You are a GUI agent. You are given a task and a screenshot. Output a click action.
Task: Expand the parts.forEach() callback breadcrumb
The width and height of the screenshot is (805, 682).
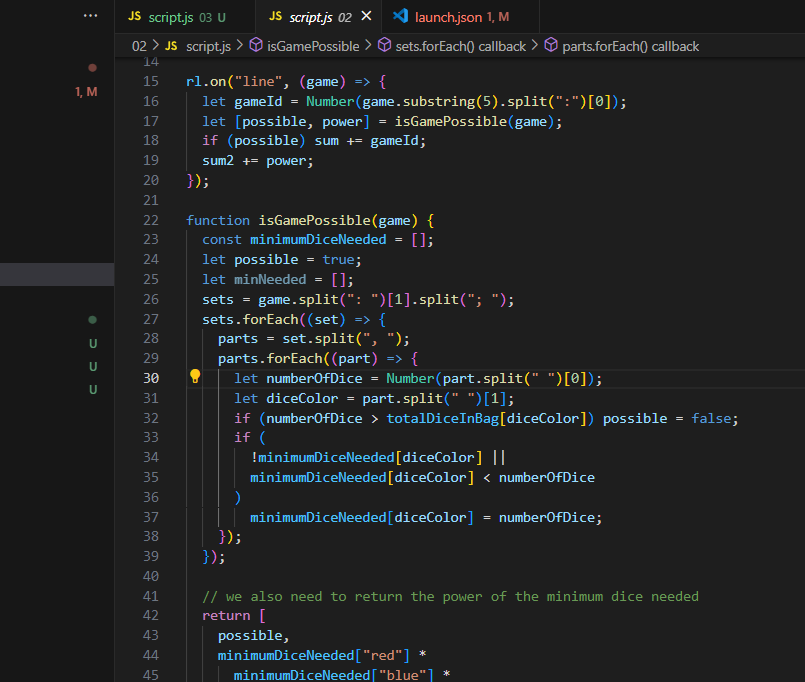click(630, 46)
